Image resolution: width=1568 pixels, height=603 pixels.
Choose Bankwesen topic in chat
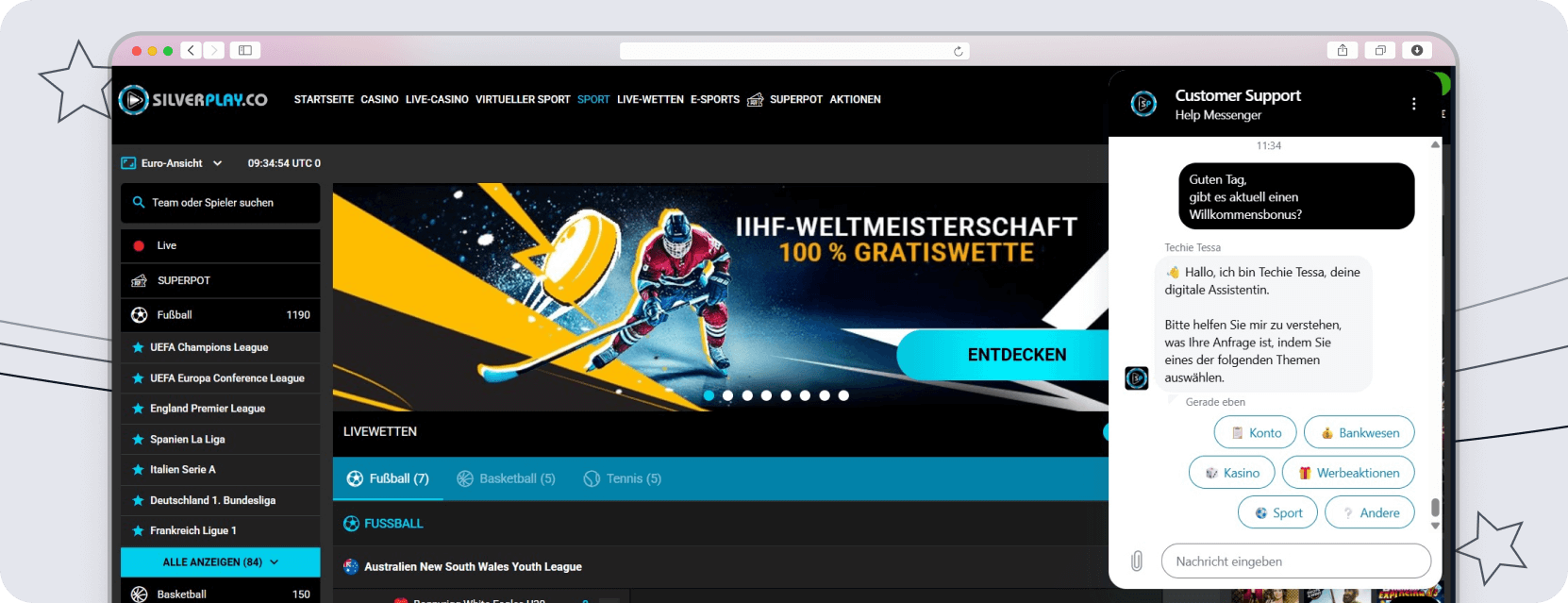tap(1359, 433)
